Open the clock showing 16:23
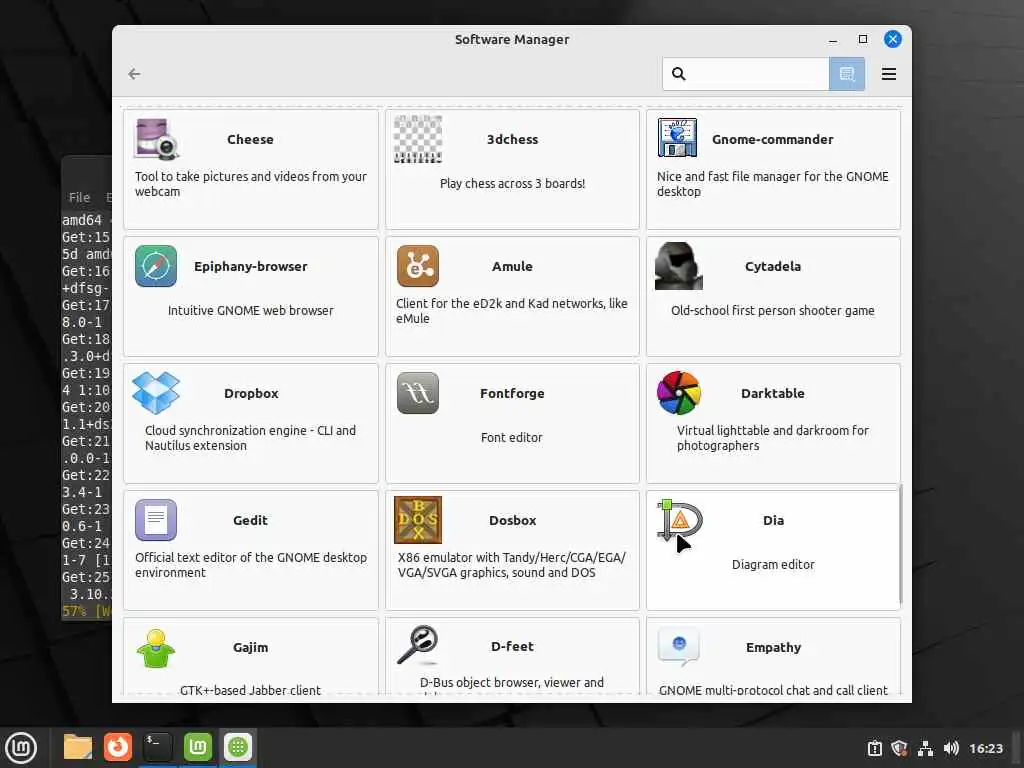The width and height of the screenshot is (1024, 768). (985, 748)
